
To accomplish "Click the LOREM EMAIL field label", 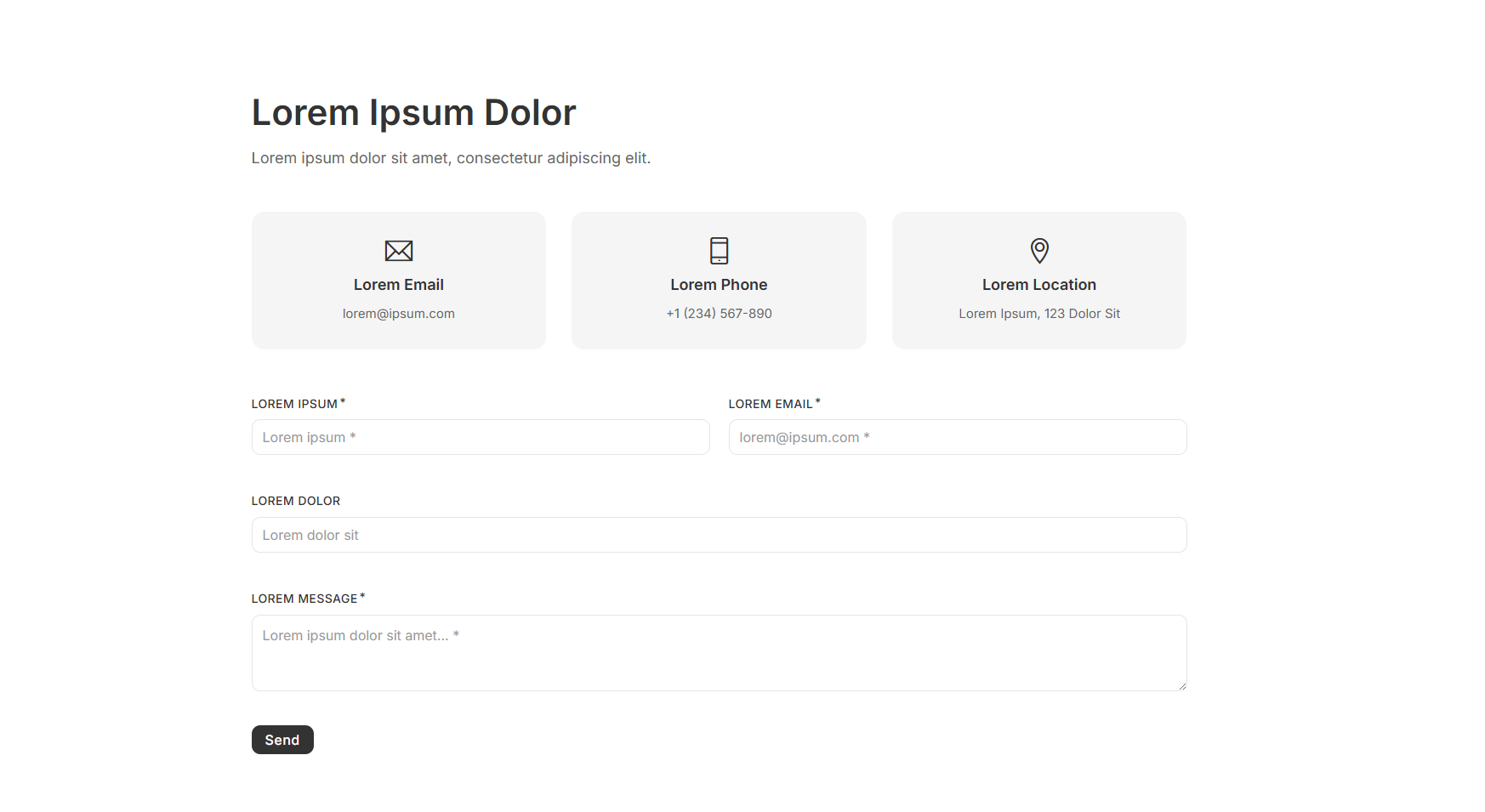I will pyautogui.click(x=771, y=404).
